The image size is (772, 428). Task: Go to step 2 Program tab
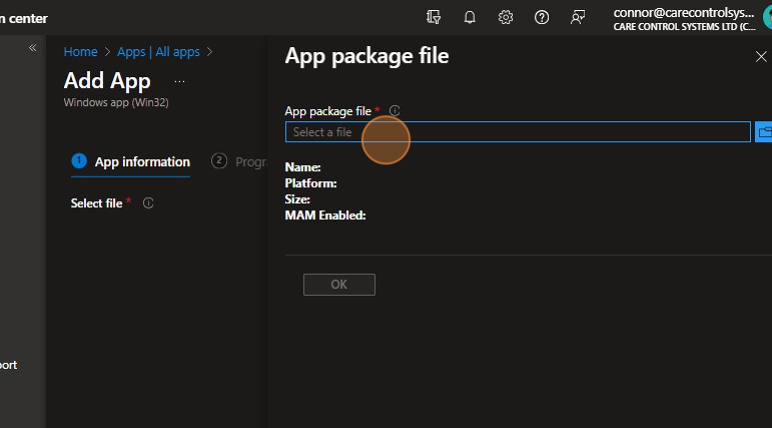[238, 162]
